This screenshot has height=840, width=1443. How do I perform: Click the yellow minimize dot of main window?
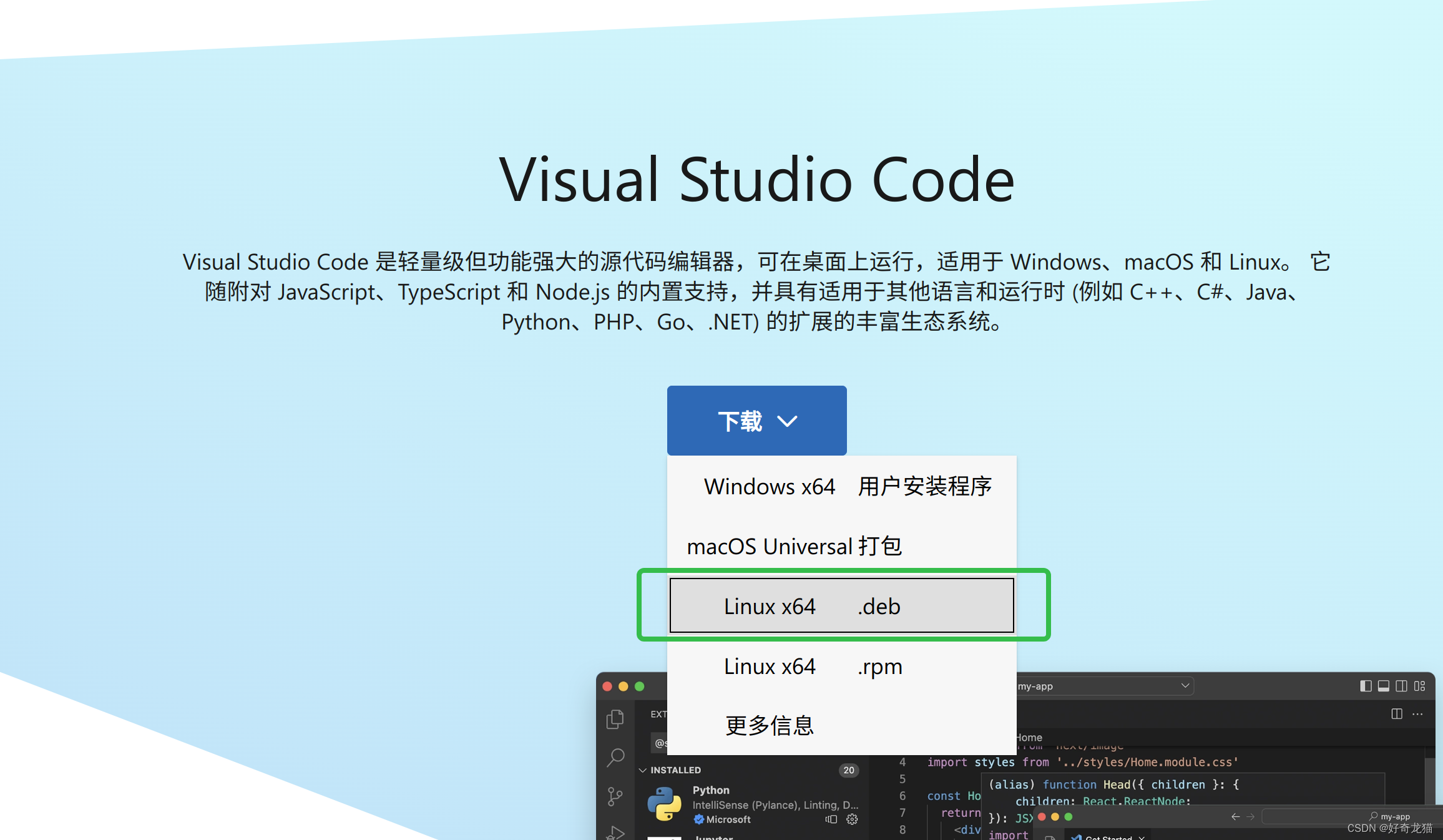pos(623,686)
